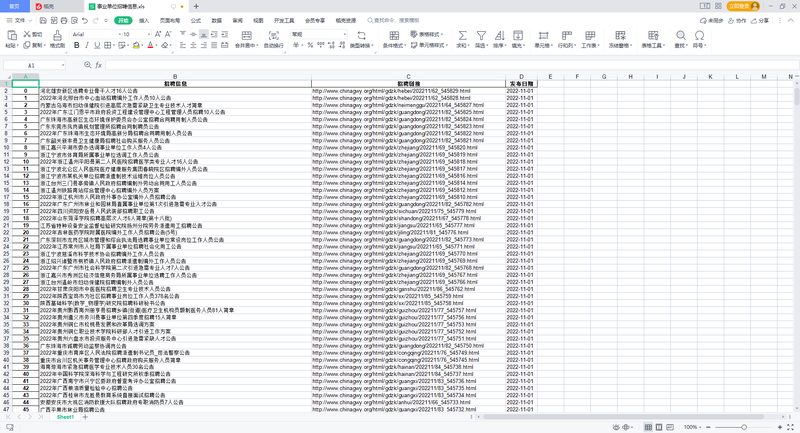Switch to the Developer Tools (开发工具) tab

tap(284, 20)
